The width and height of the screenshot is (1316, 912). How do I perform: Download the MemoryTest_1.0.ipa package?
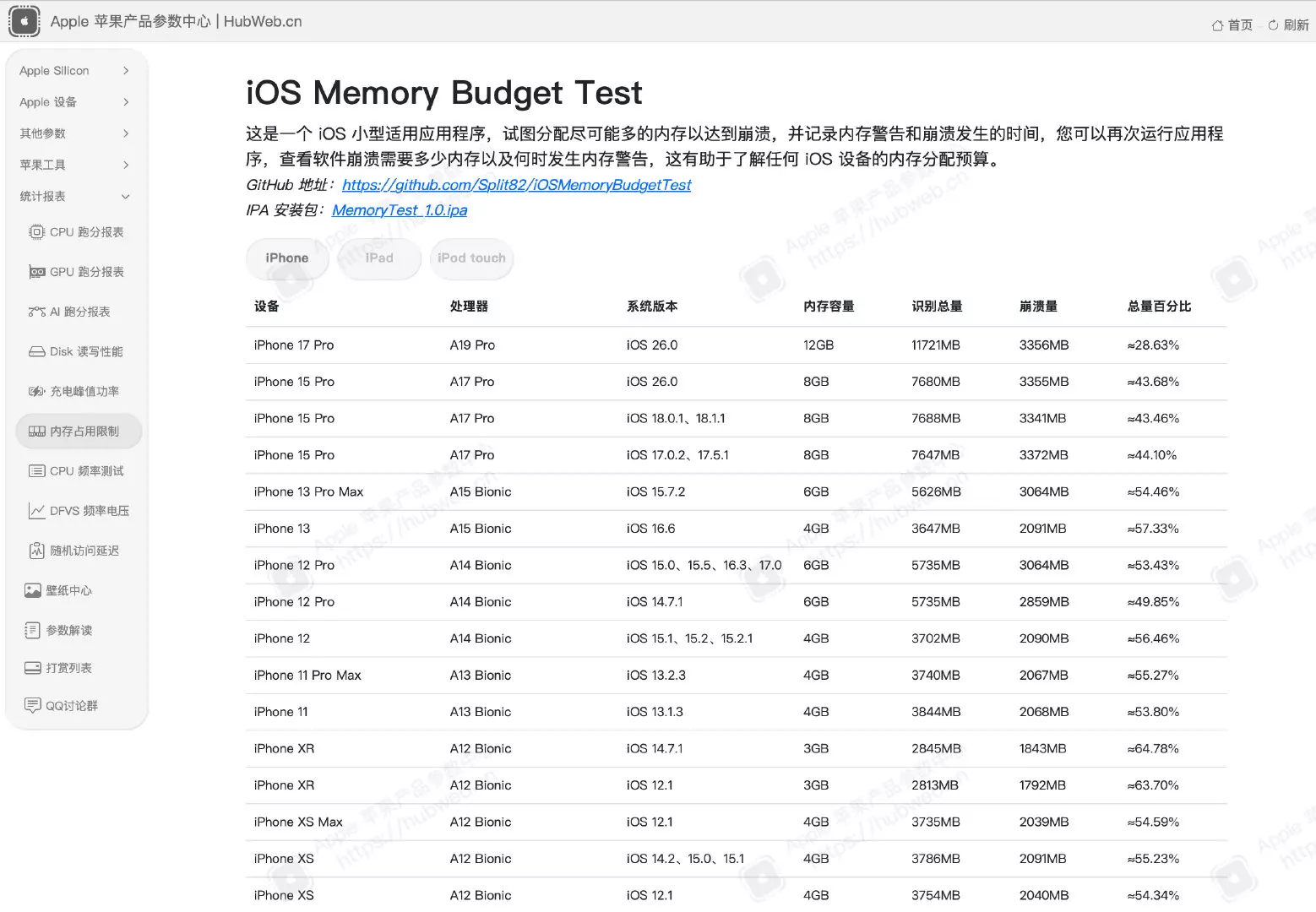[x=399, y=209]
